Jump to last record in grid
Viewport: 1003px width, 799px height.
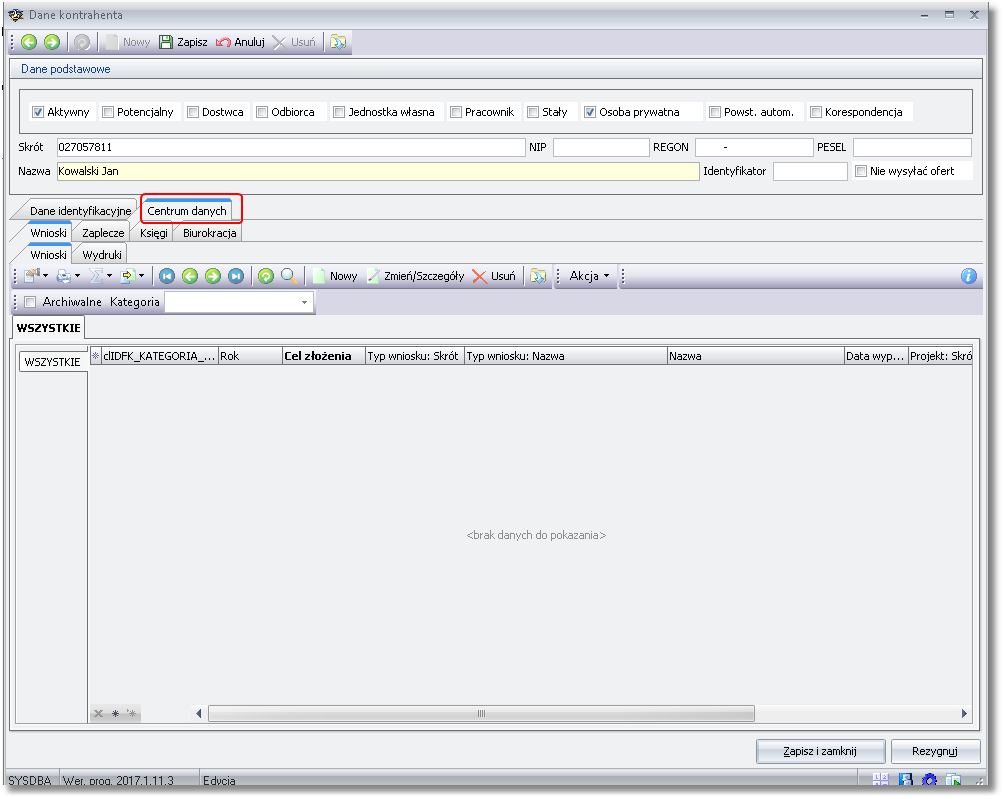(236, 276)
